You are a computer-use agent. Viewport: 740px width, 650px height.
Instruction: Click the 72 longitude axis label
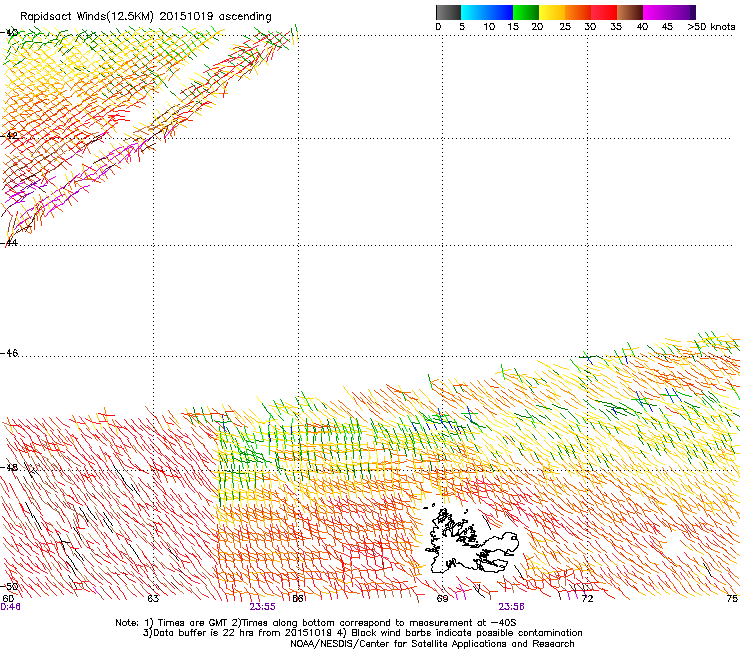[587, 599]
